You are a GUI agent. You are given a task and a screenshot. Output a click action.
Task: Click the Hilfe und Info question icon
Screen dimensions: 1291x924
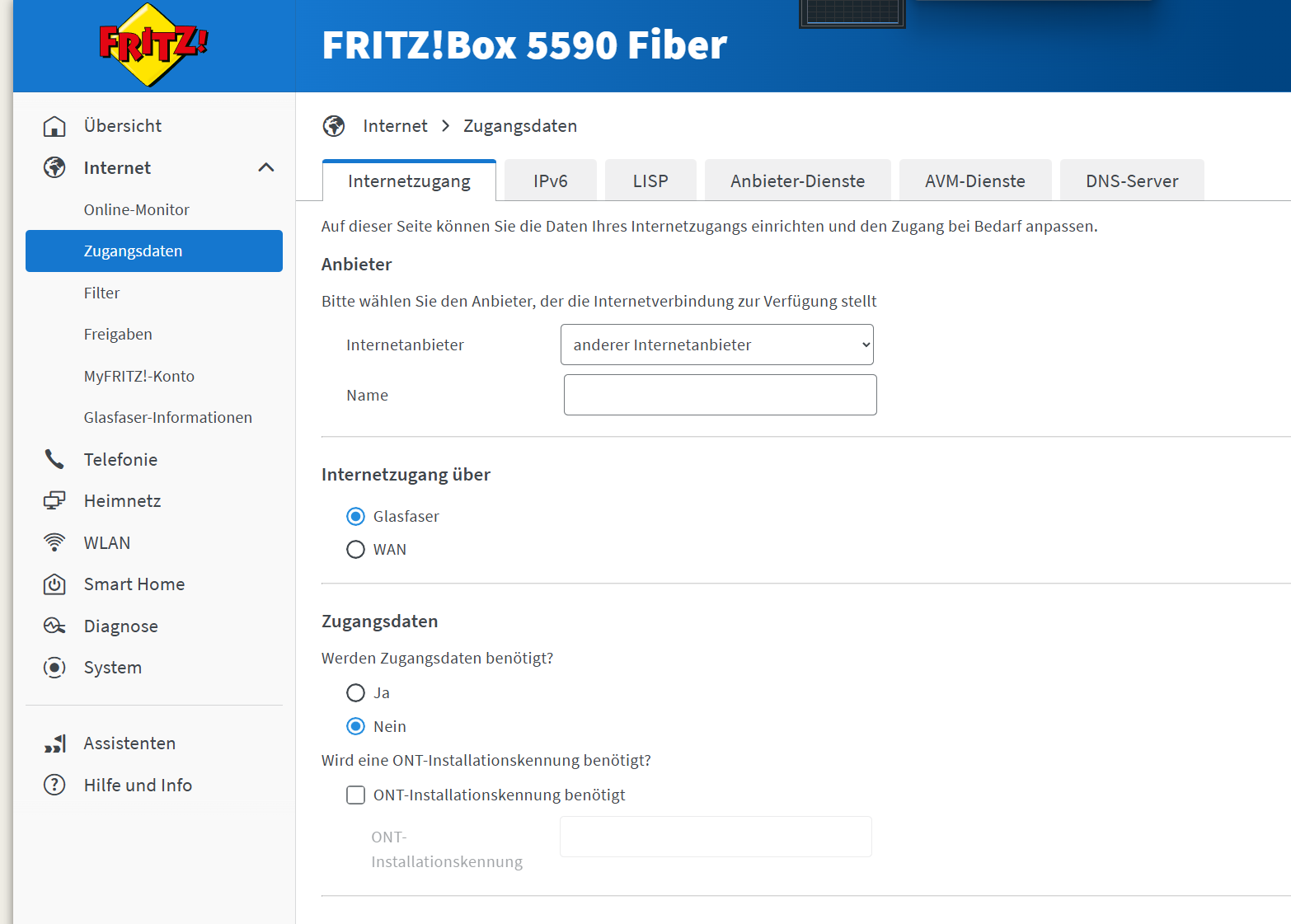pyautogui.click(x=54, y=785)
